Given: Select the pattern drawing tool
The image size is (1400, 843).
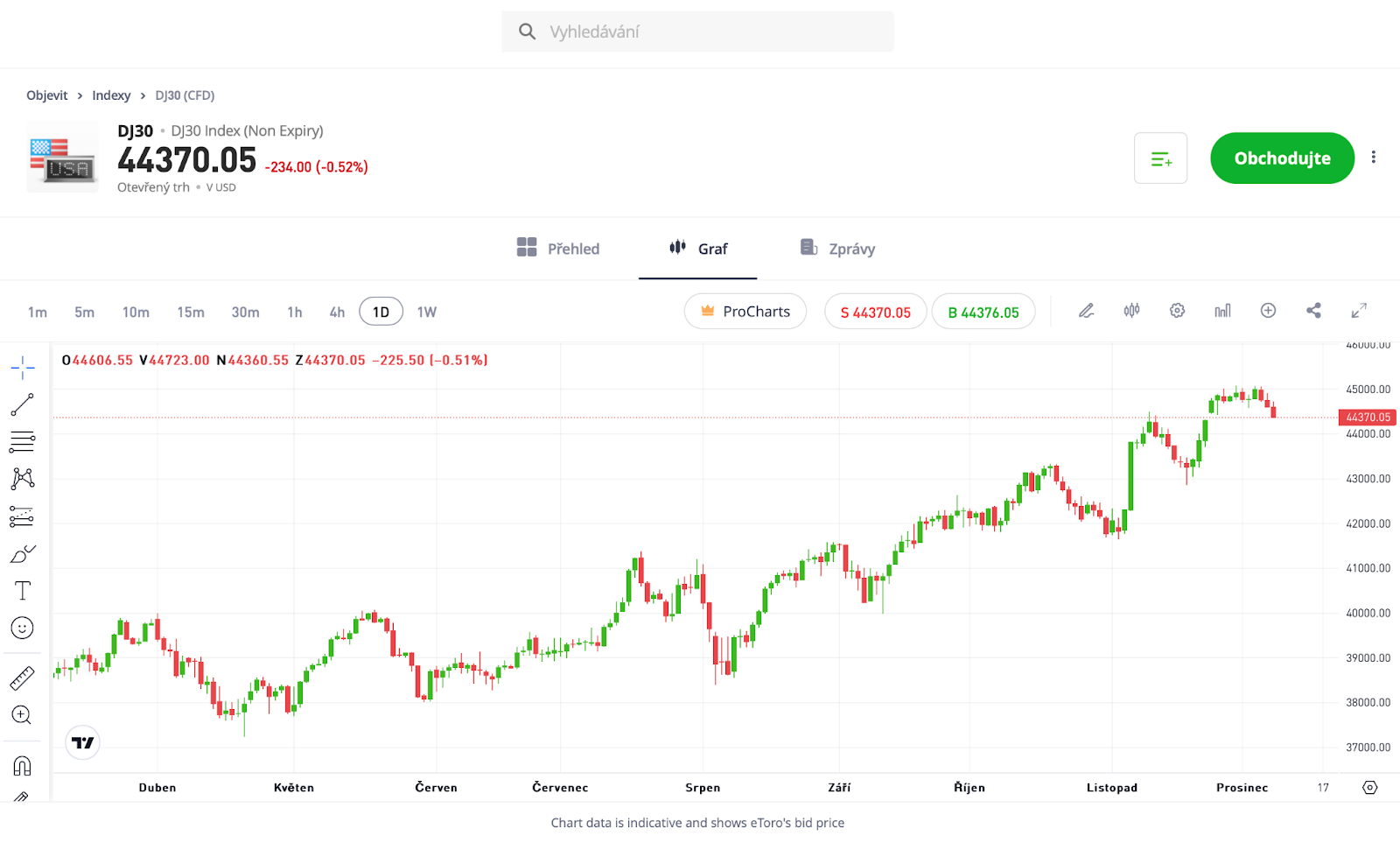Looking at the screenshot, I should point(23,479).
